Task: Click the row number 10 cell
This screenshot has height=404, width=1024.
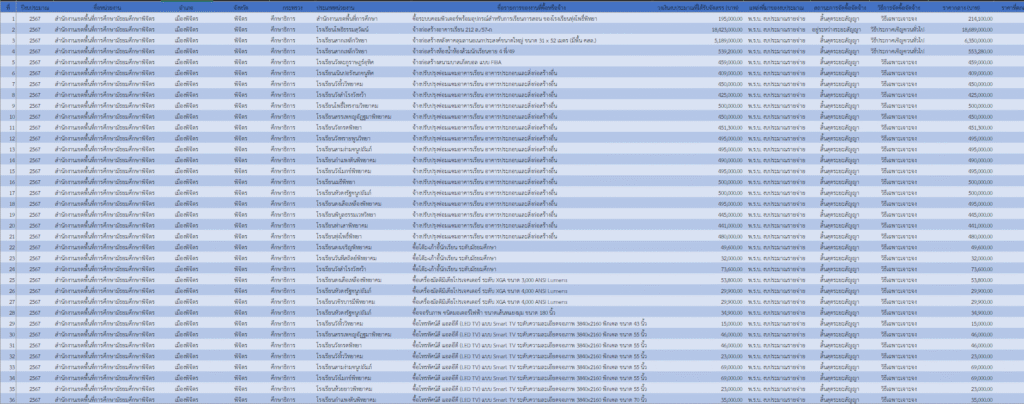Action: 9,116
